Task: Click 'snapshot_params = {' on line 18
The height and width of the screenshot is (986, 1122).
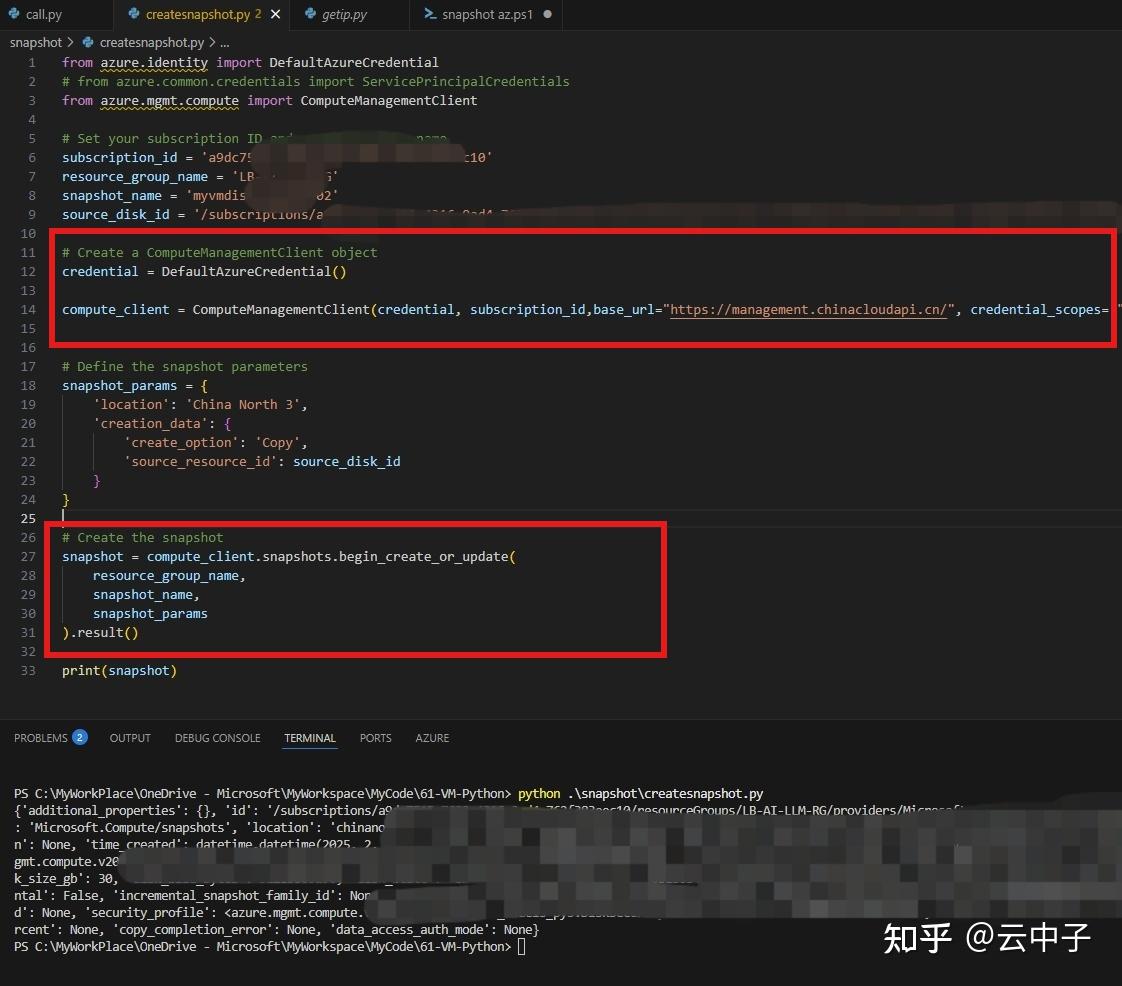Action: (x=135, y=386)
